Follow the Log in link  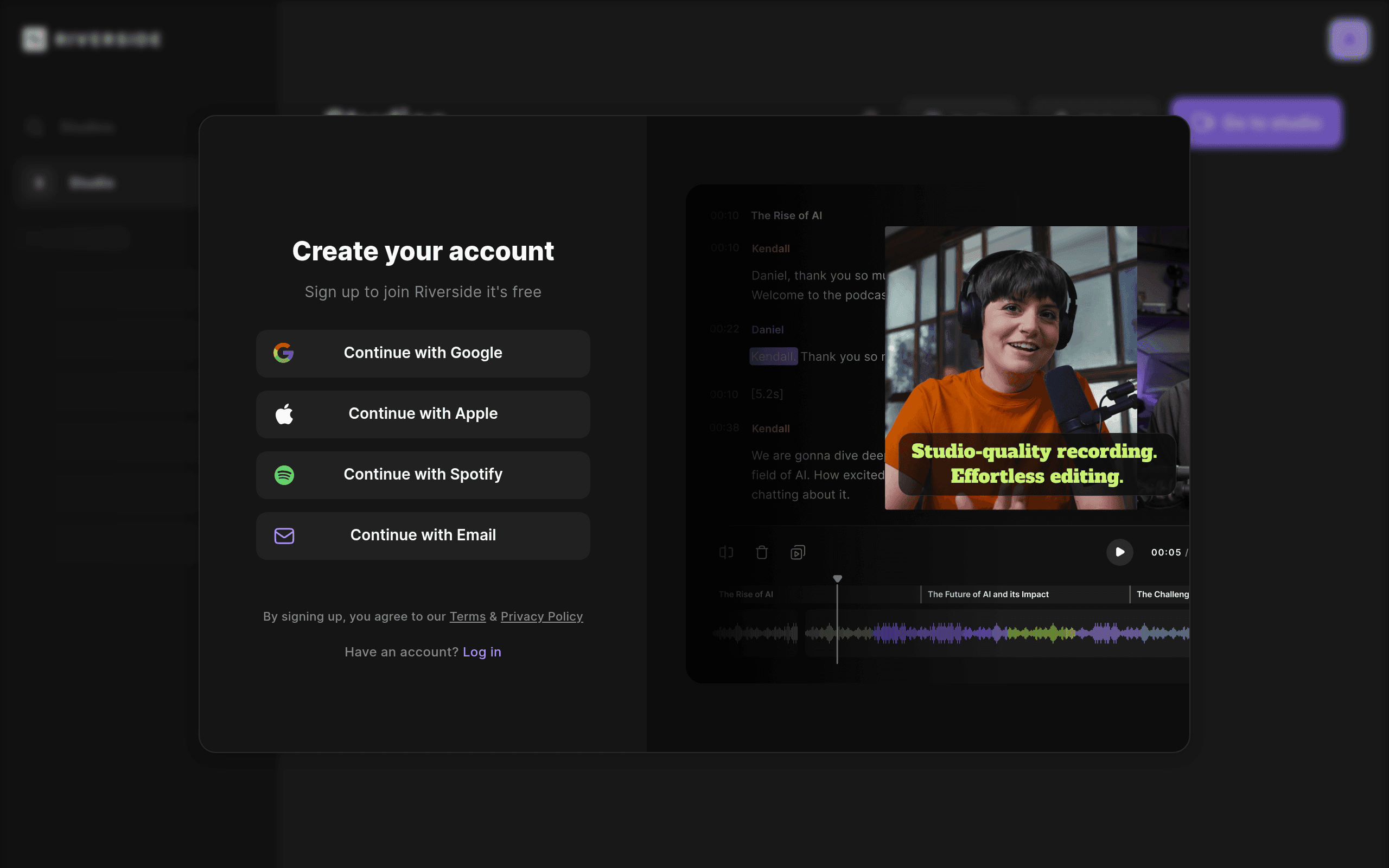482,652
